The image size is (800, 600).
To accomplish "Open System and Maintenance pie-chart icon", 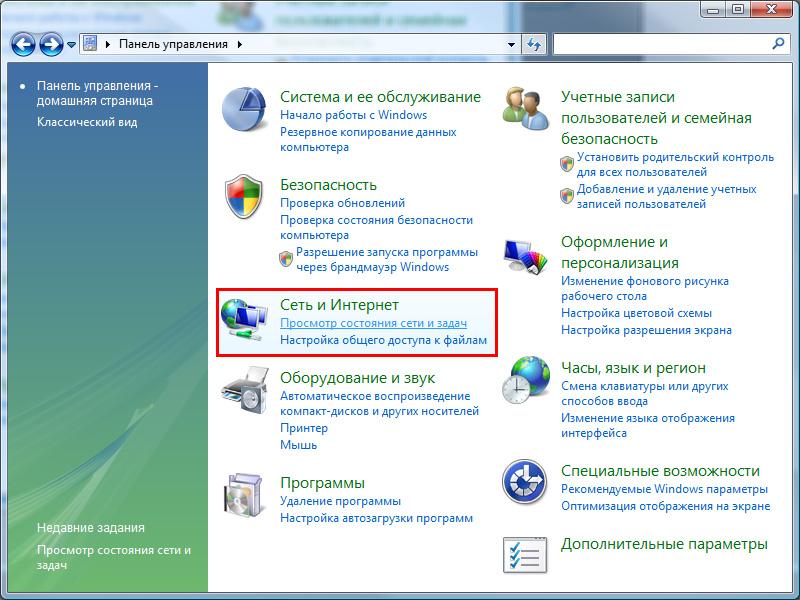I will click(244, 109).
